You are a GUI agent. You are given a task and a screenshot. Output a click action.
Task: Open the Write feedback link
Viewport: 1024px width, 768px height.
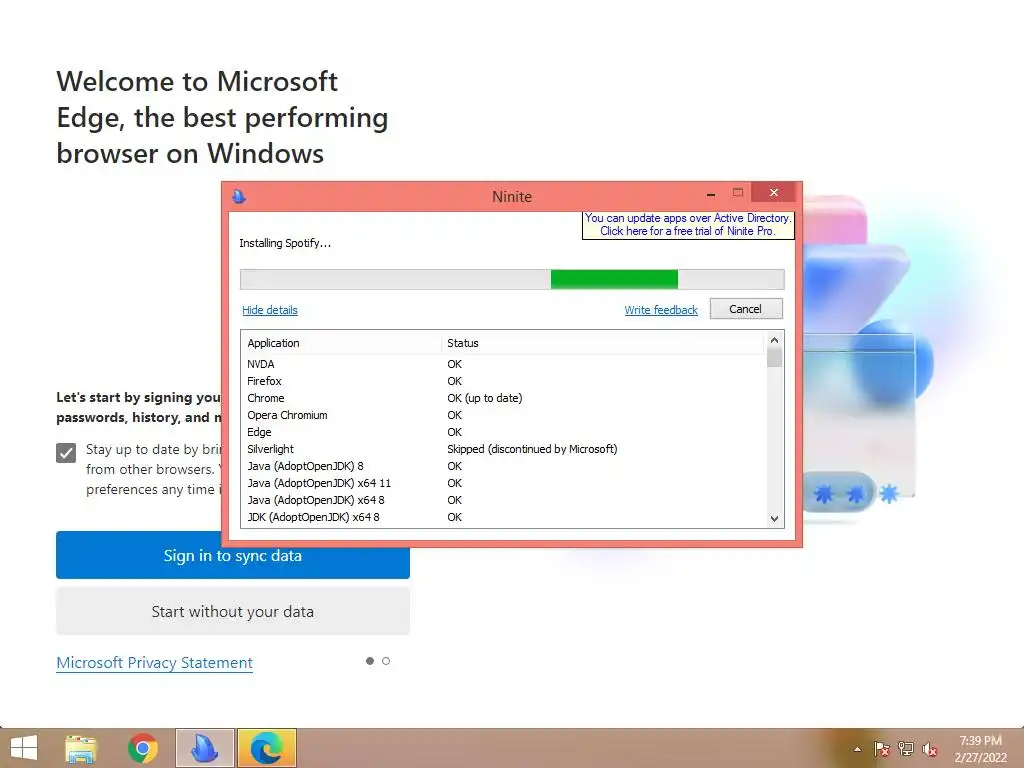pyautogui.click(x=661, y=310)
